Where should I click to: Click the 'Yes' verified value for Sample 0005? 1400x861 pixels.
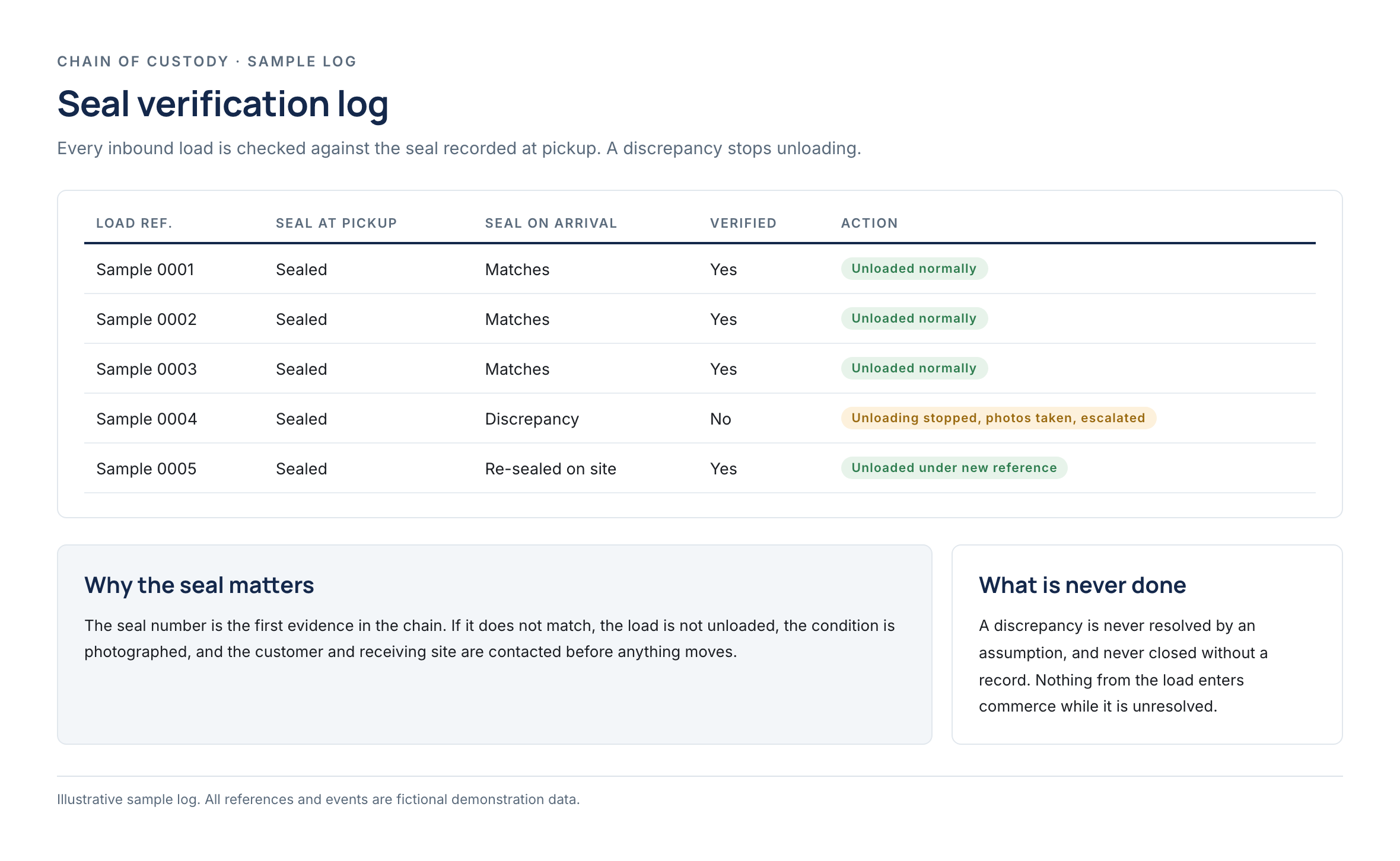pos(723,468)
